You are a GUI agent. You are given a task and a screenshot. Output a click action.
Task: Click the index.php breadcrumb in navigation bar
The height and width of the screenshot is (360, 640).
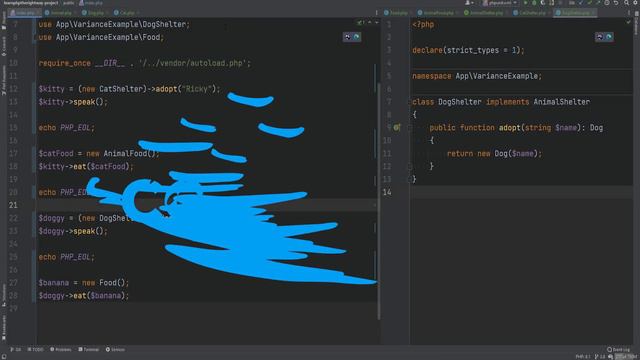(x=91, y=3)
